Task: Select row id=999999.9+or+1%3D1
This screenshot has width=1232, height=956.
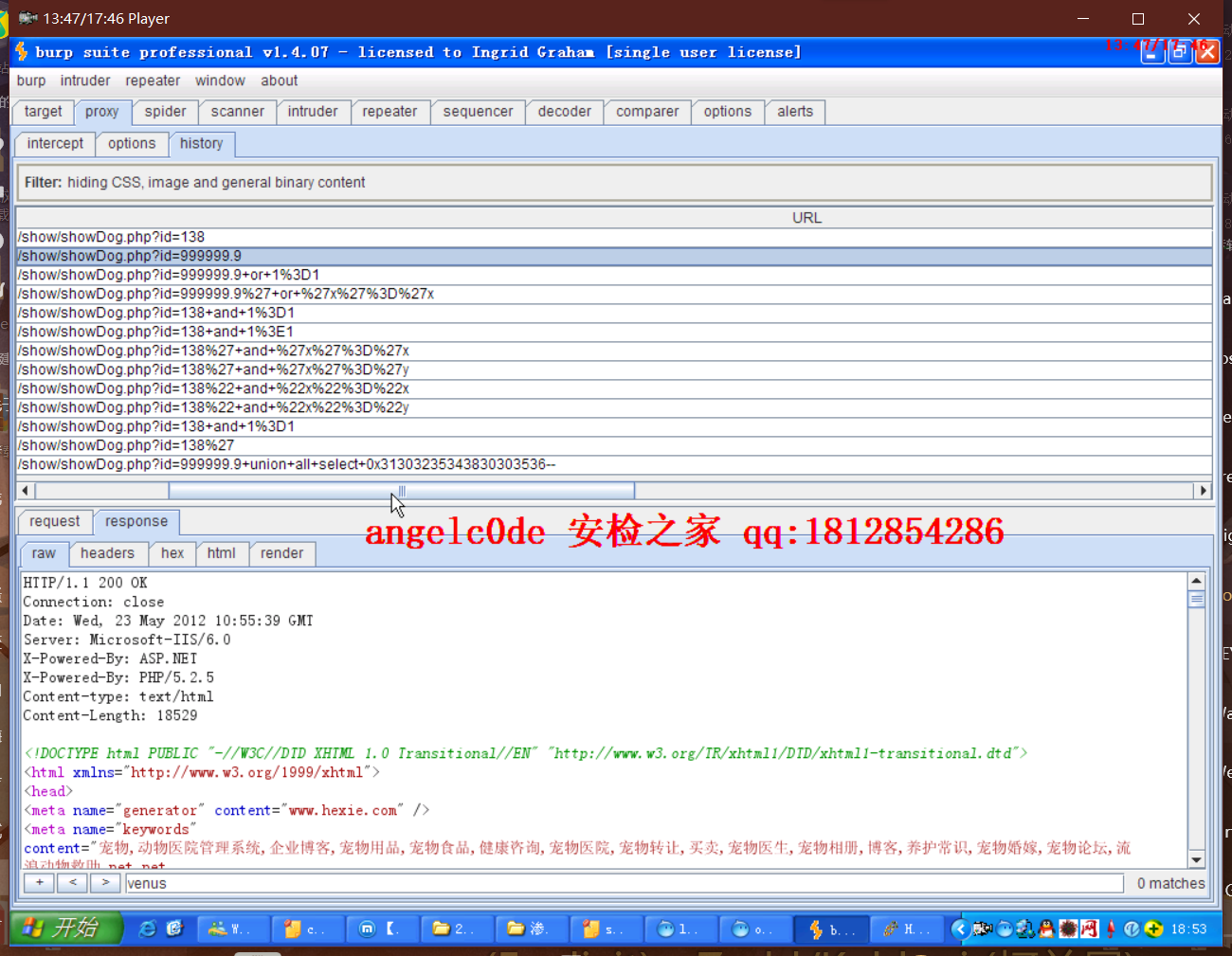Action: tap(614, 275)
